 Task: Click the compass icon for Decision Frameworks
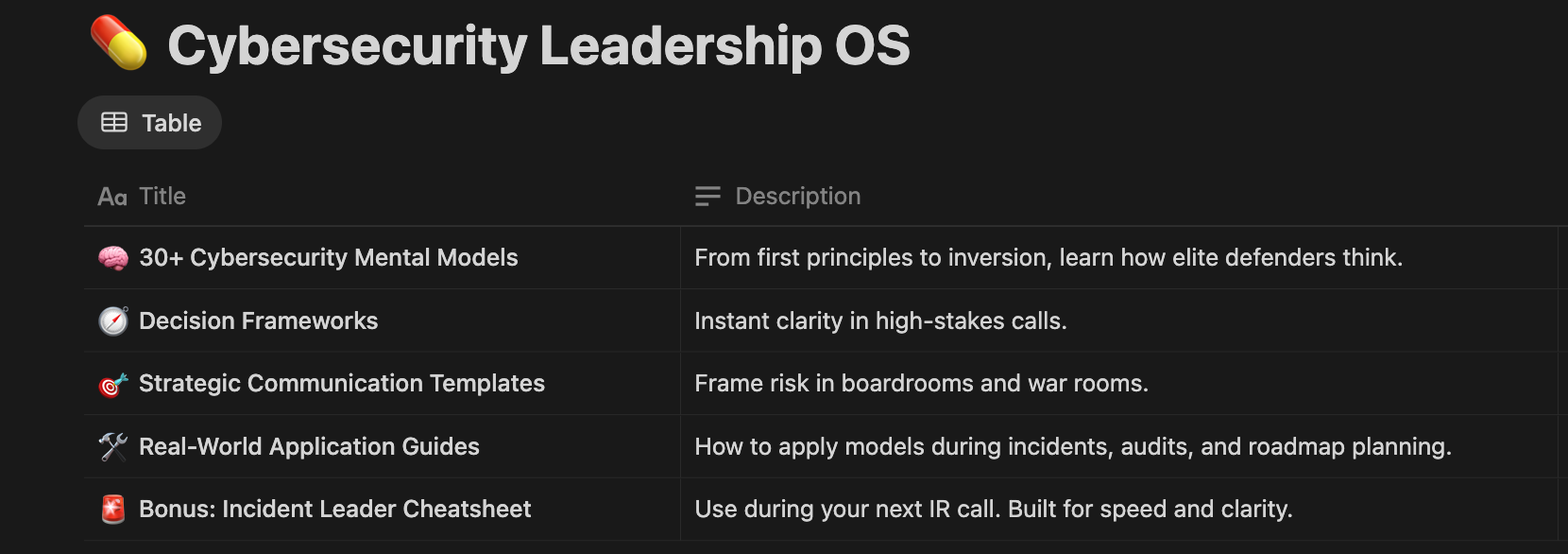click(x=113, y=321)
